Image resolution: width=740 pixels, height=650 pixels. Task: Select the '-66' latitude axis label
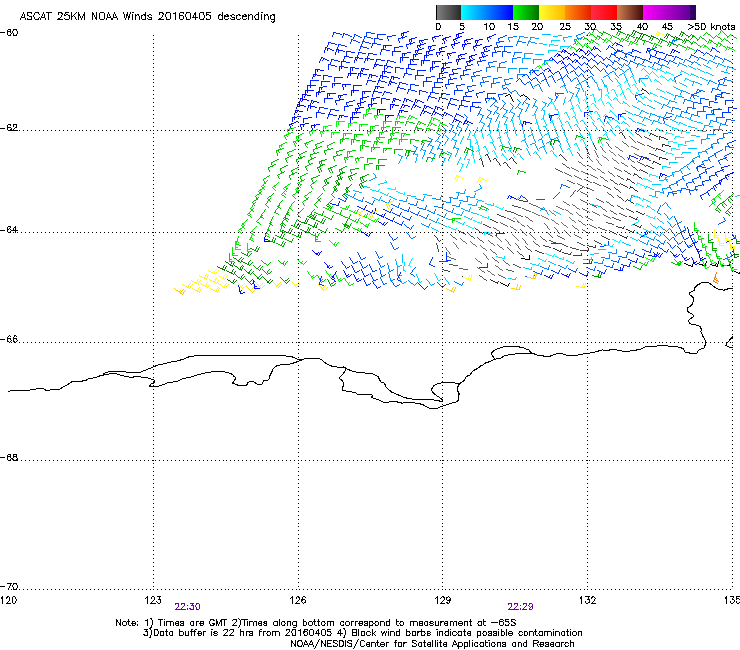click(x=9, y=340)
